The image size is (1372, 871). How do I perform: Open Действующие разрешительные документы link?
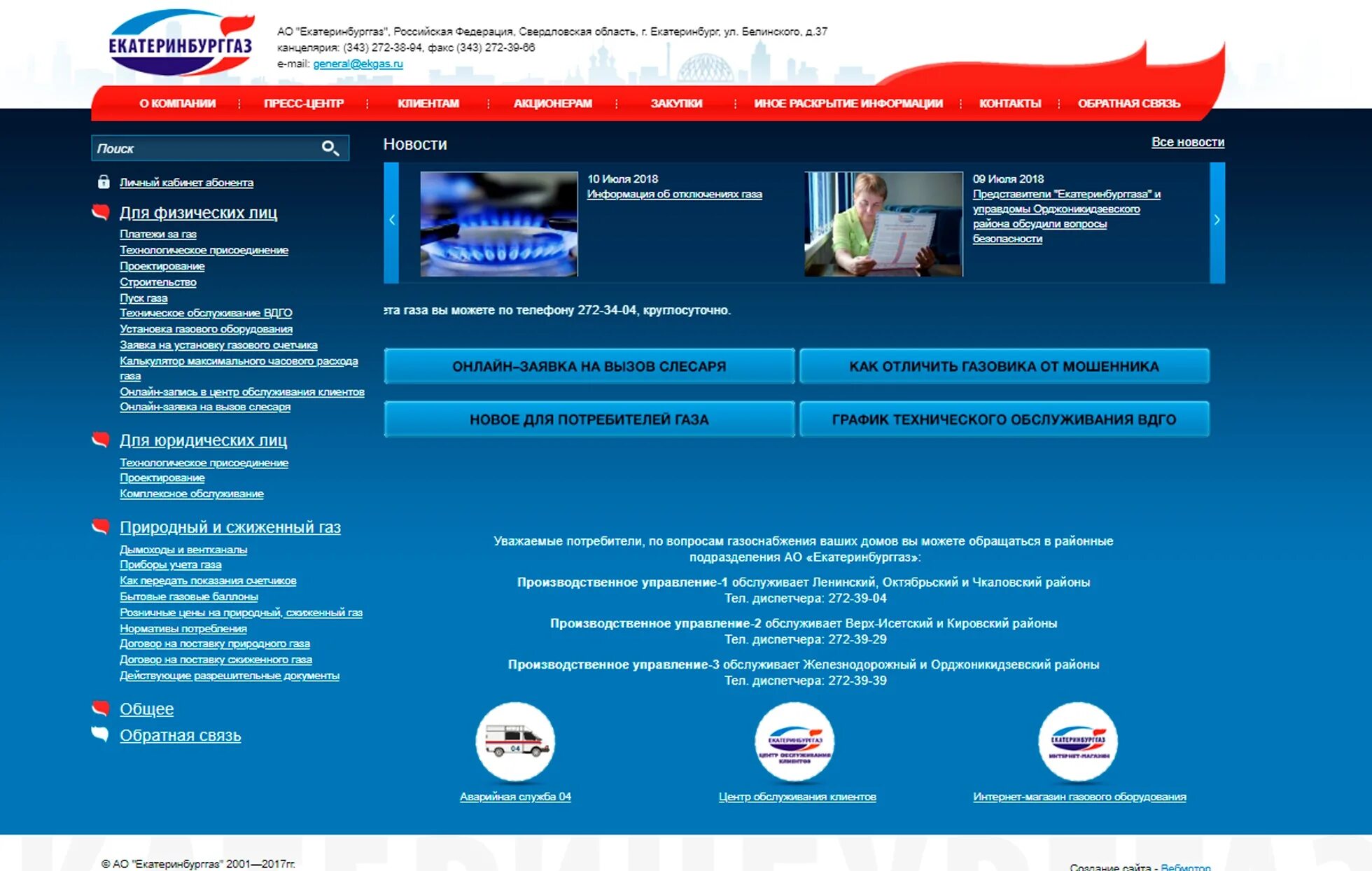click(229, 676)
